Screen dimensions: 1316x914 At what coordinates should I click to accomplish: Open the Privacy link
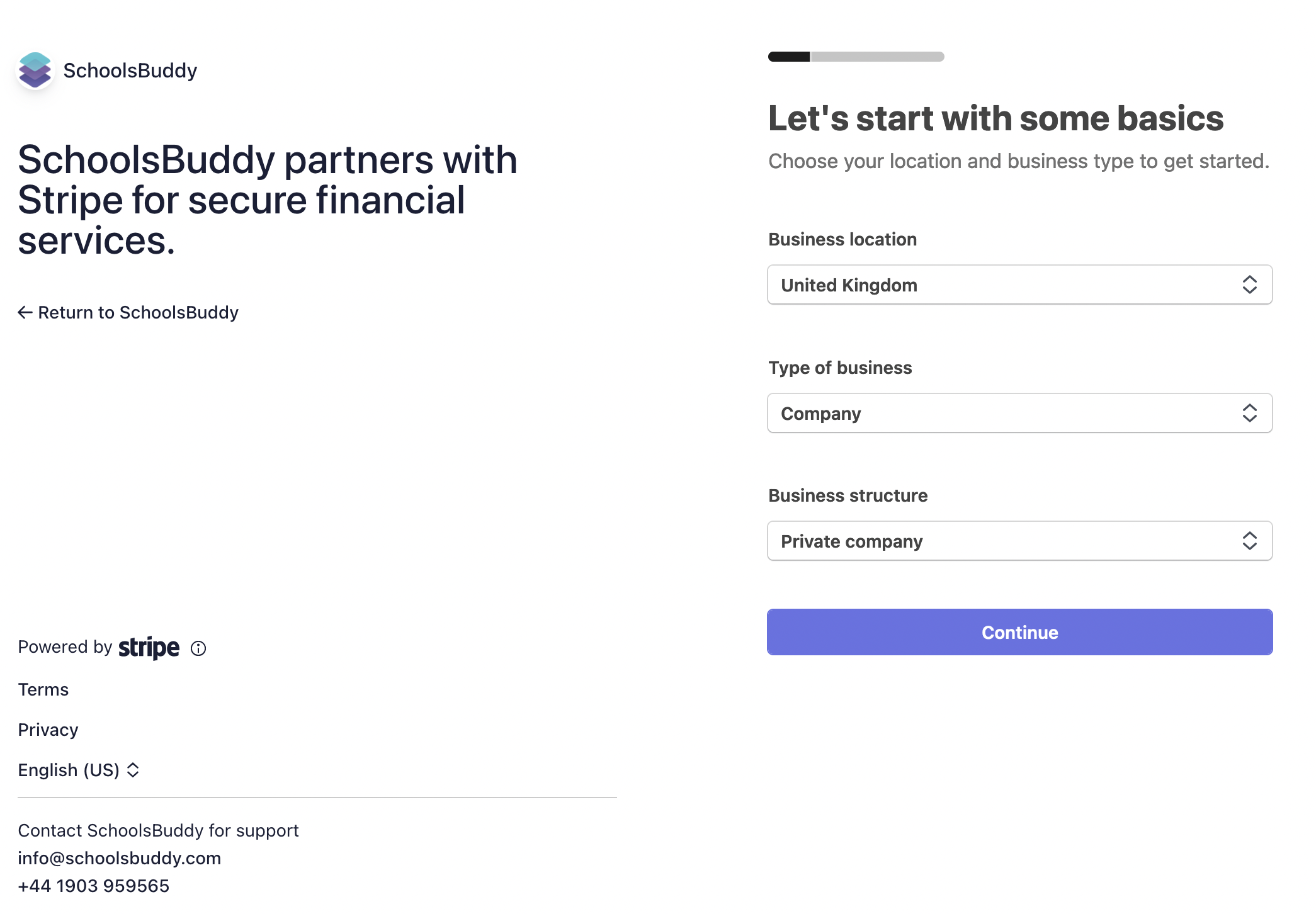tap(48, 730)
